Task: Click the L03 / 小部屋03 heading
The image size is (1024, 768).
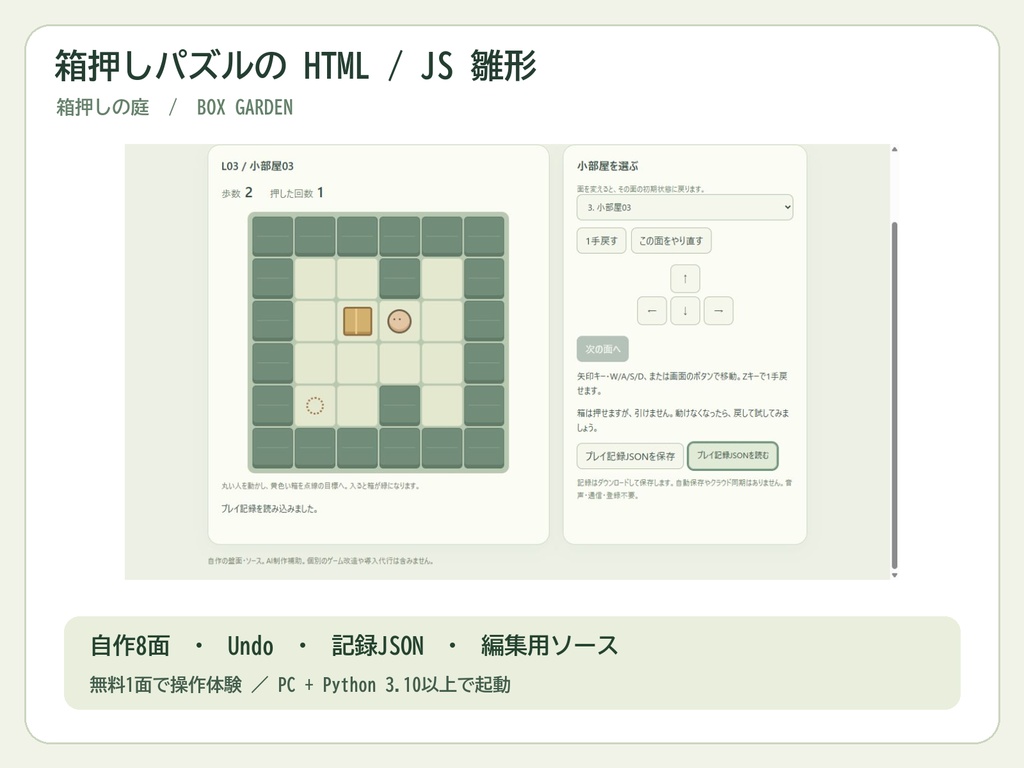Action: [x=257, y=166]
